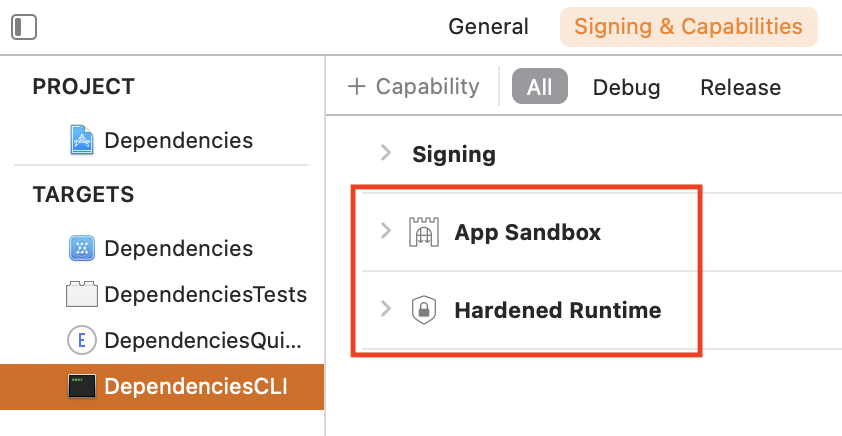
Task: Click the DependenciesQuickLook extension icon
Action: [81, 340]
